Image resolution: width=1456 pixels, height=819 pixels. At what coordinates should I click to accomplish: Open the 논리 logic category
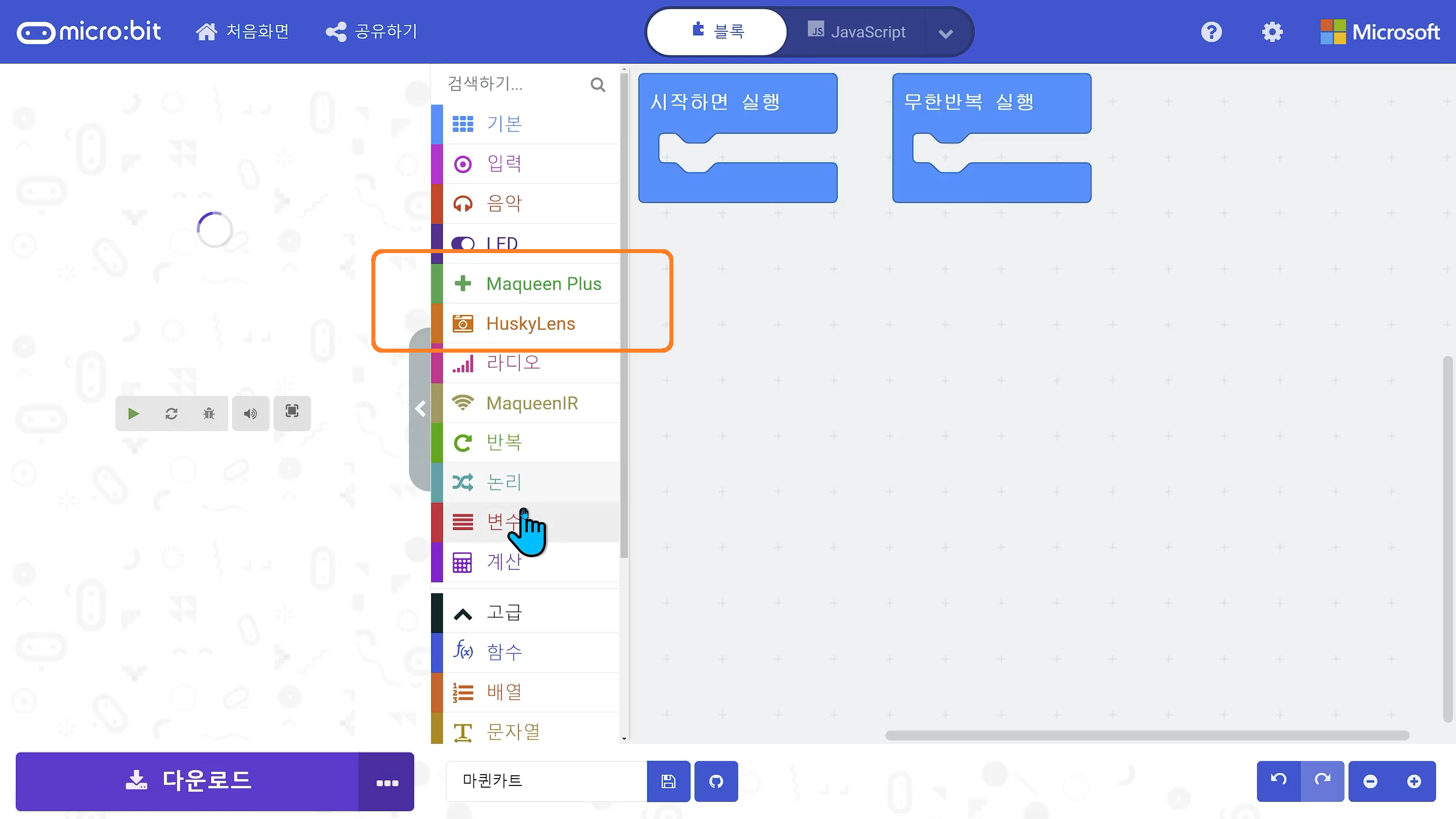(x=525, y=482)
